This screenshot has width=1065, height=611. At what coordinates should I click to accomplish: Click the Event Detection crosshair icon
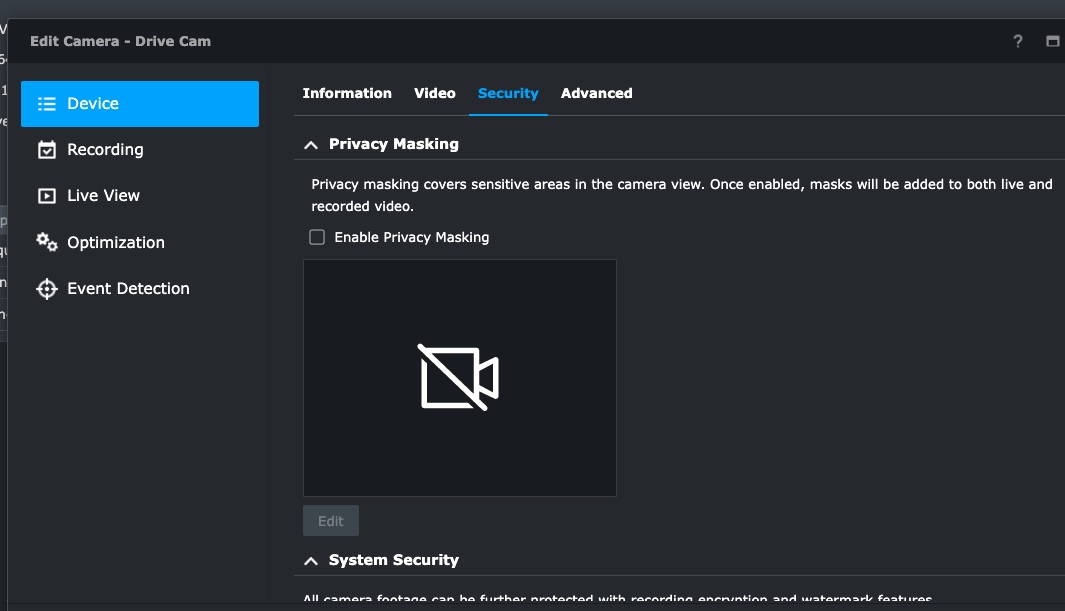pos(46,289)
